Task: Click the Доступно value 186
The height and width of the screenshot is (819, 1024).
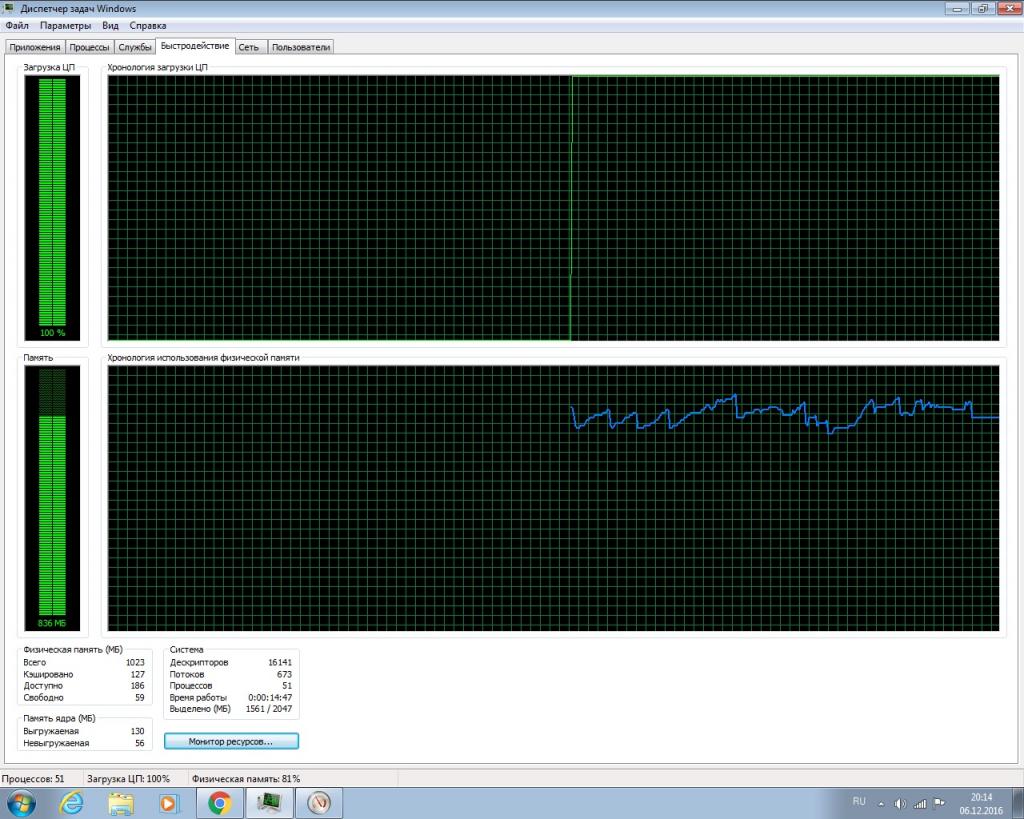Action: click(x=137, y=686)
